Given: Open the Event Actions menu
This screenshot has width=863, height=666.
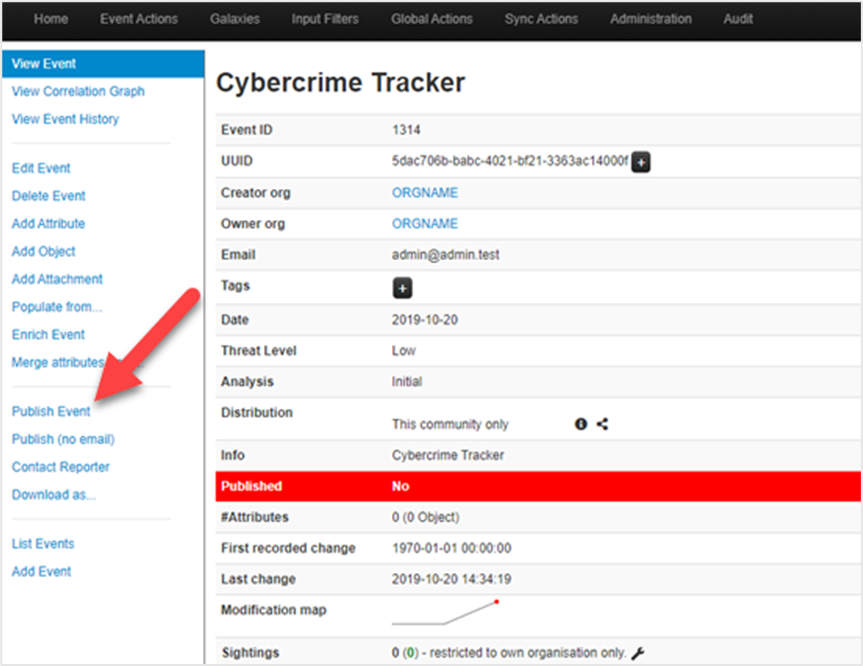Looking at the screenshot, I should (139, 19).
